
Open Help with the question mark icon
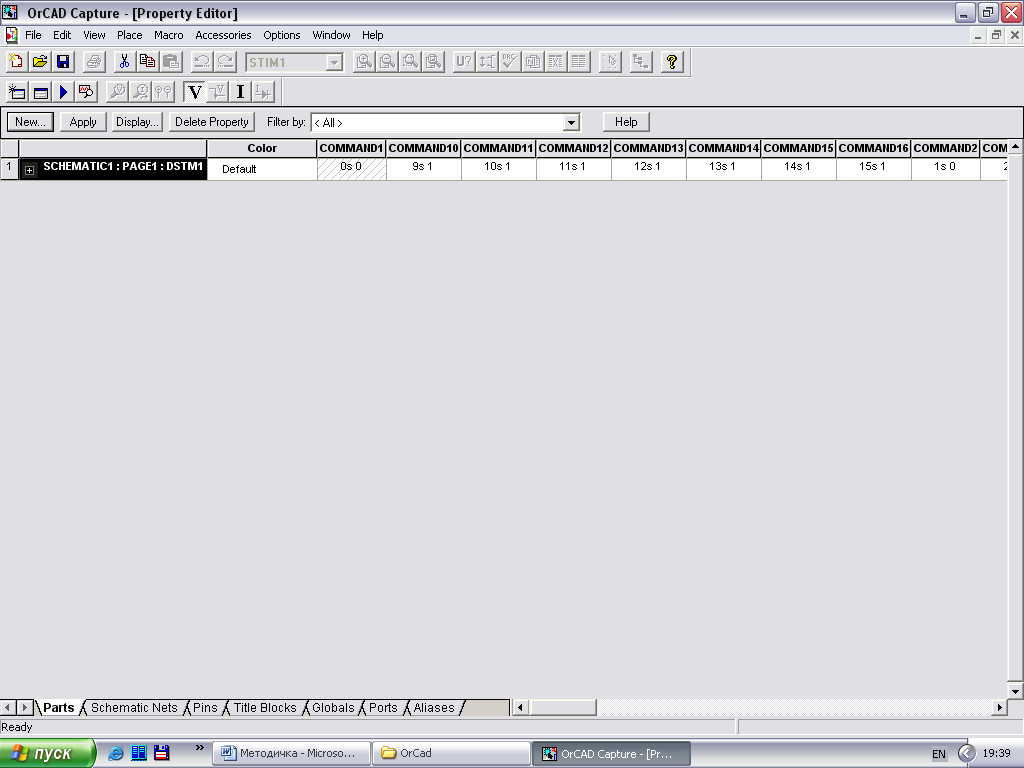click(x=671, y=62)
